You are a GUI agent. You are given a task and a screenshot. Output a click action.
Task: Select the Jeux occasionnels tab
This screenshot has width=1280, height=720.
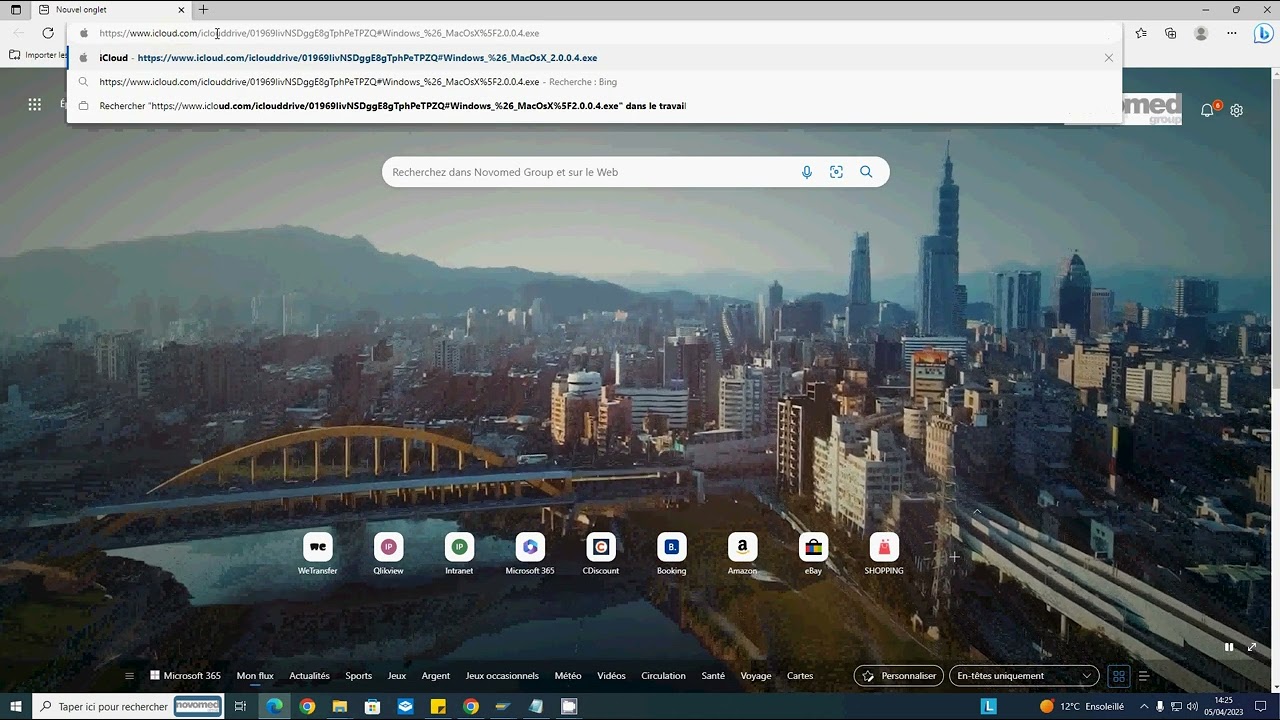click(x=502, y=676)
